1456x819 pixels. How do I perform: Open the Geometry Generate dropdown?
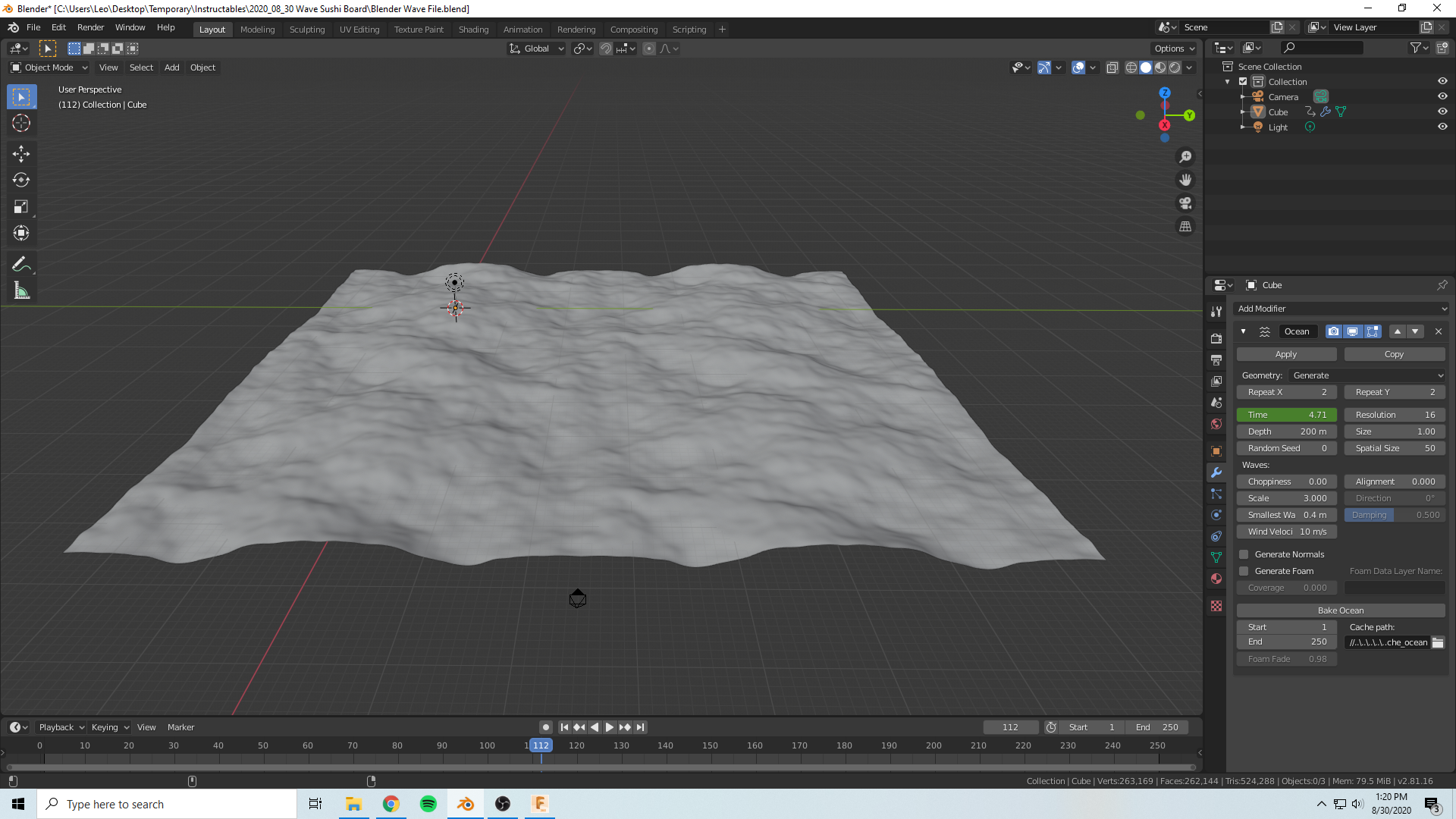point(1367,375)
